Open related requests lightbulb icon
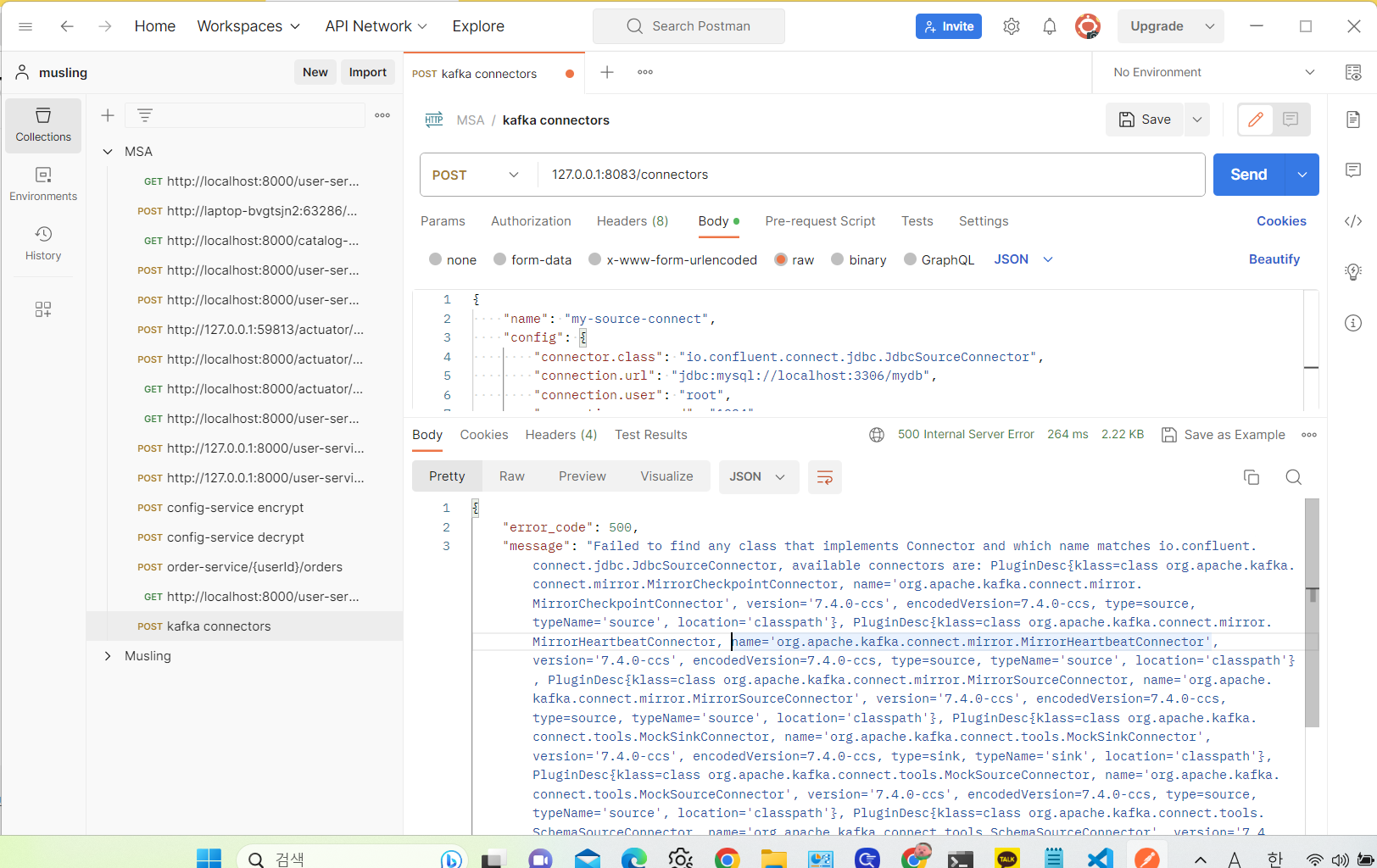1377x868 pixels. click(1353, 272)
